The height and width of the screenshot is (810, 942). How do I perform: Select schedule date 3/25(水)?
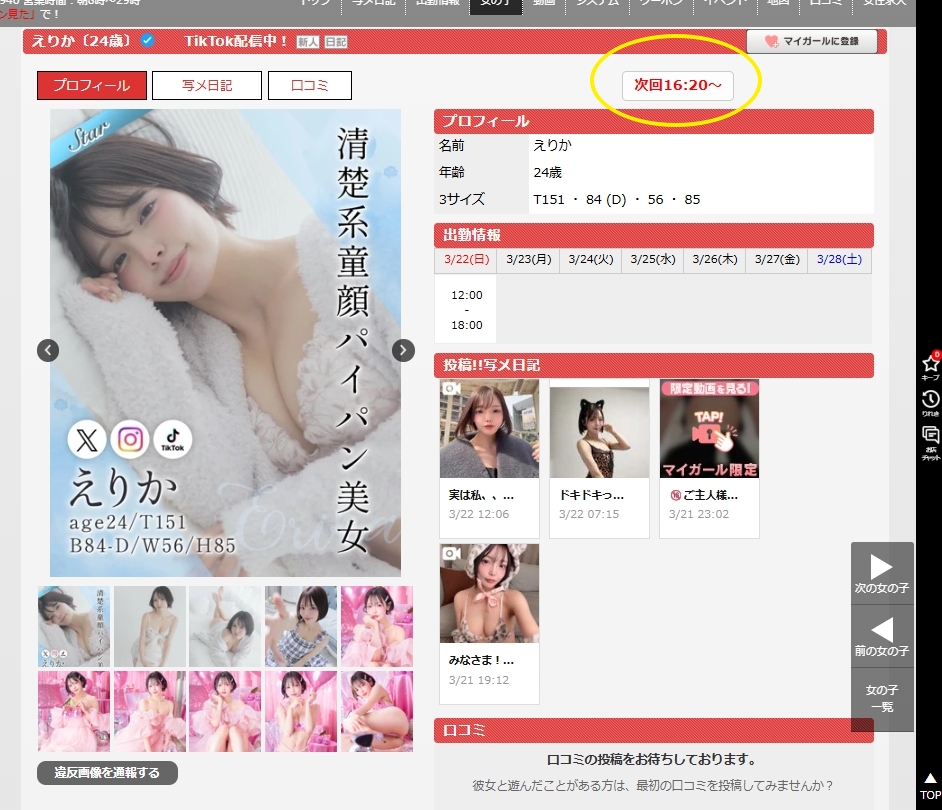pos(652,260)
